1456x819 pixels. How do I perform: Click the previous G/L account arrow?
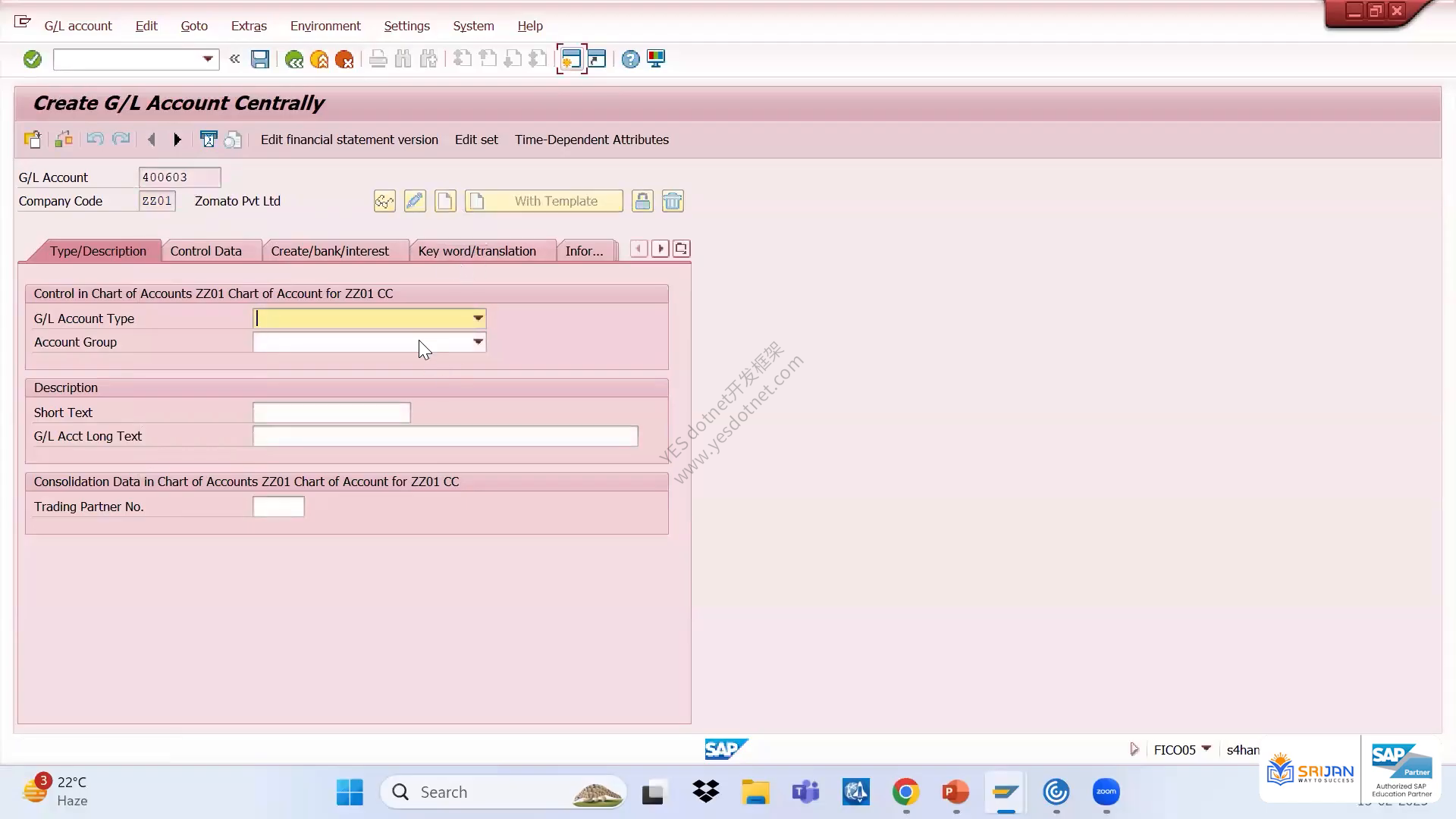152,140
